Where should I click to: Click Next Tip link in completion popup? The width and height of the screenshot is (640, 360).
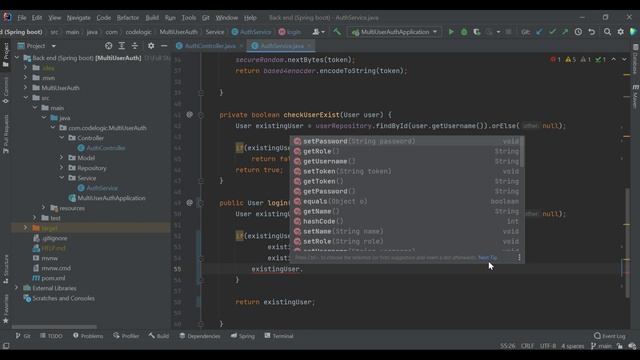point(487,258)
